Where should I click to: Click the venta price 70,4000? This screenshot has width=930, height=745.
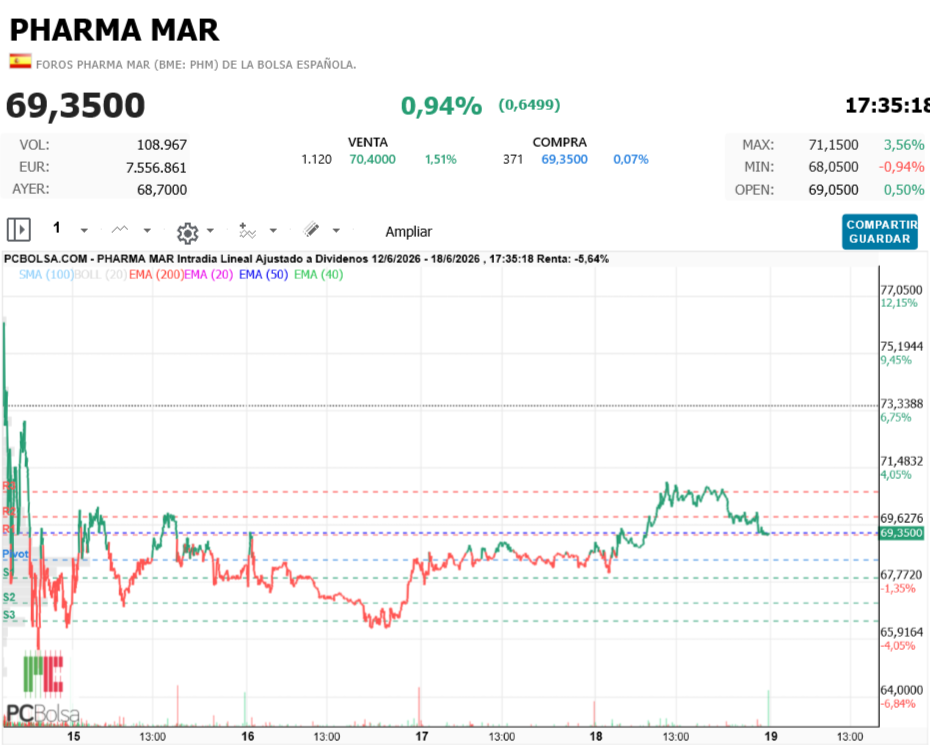(x=372, y=160)
